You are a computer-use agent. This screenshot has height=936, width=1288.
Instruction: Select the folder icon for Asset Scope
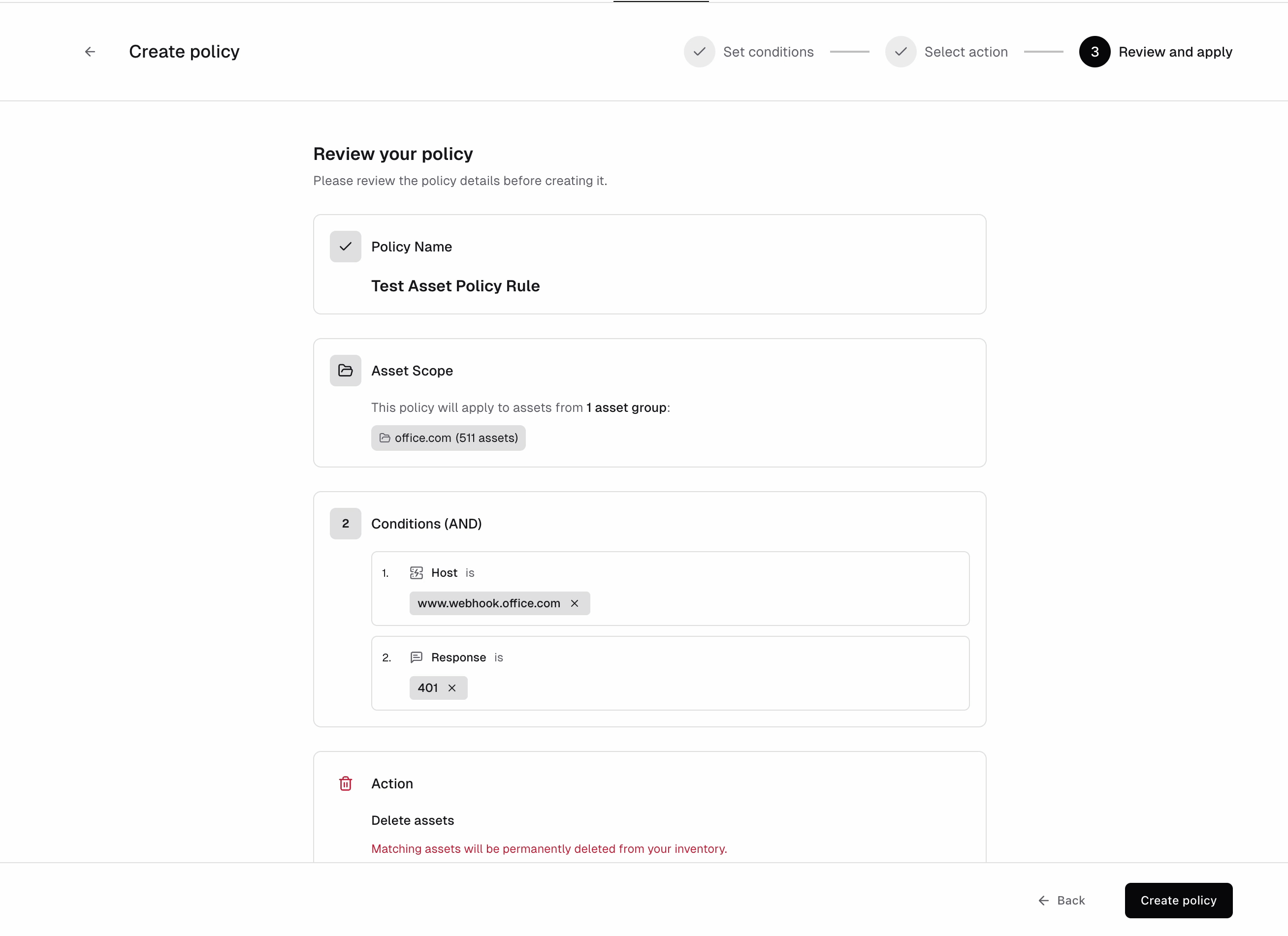click(345, 370)
